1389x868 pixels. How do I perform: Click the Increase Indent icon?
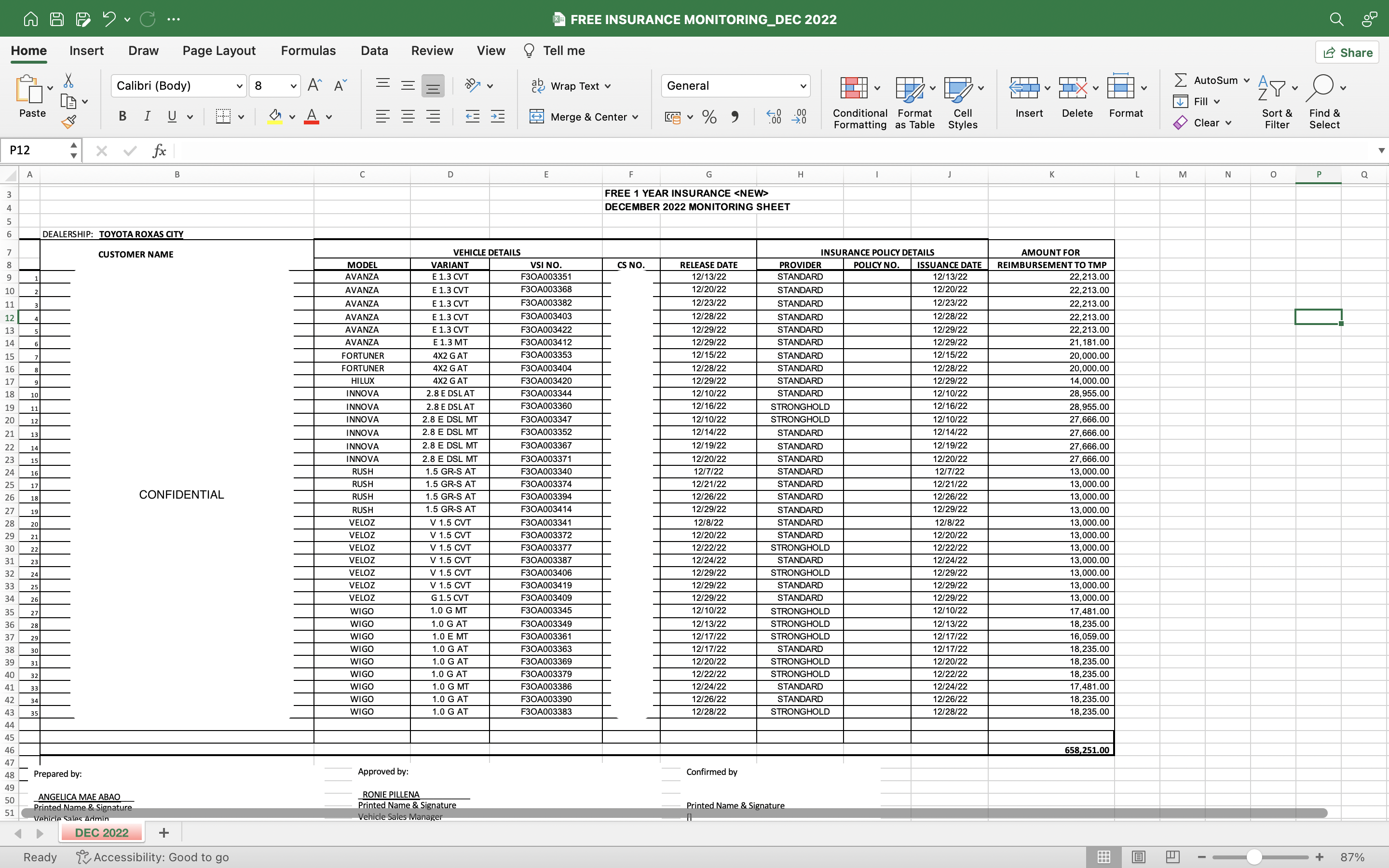click(x=498, y=117)
